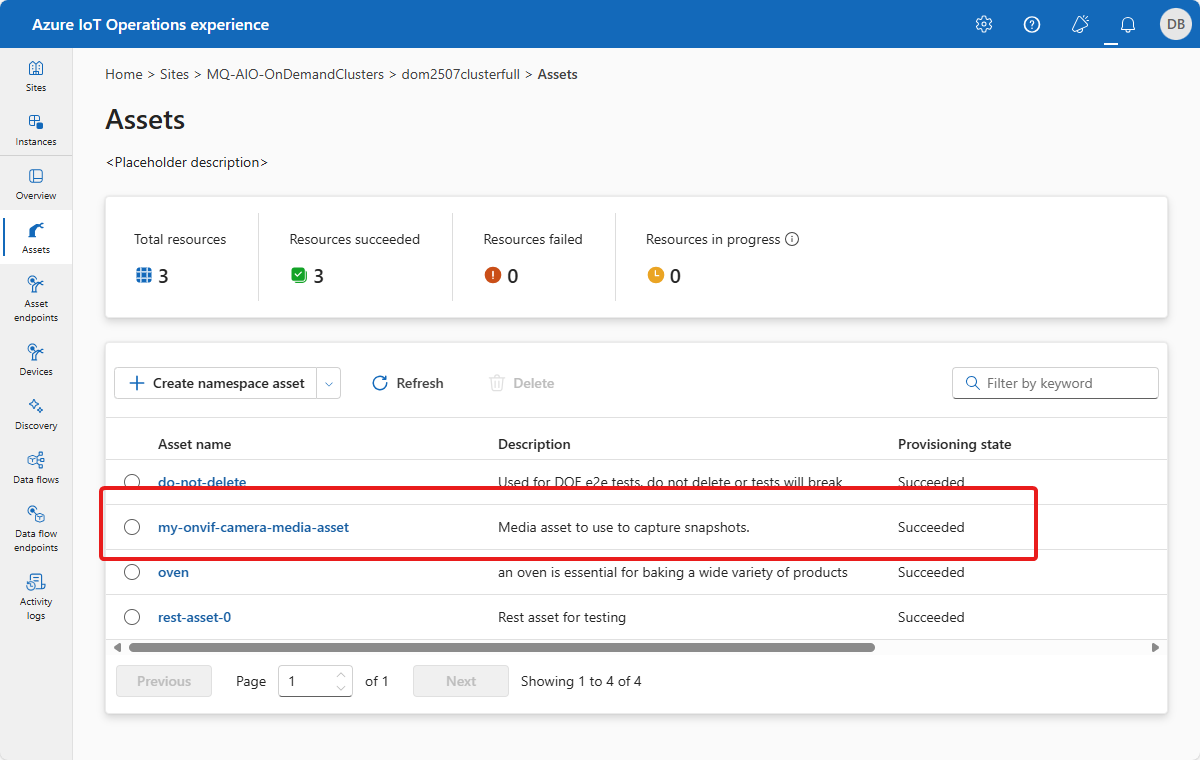
Task: Open the Overview sidebar item
Action: (36, 184)
